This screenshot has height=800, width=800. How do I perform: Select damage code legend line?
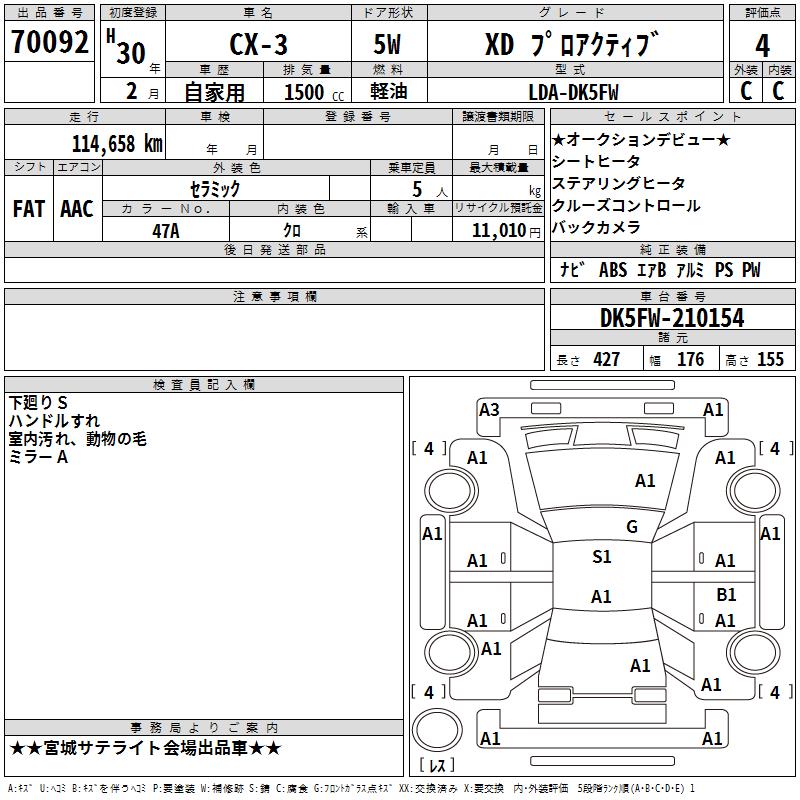click(x=351, y=788)
